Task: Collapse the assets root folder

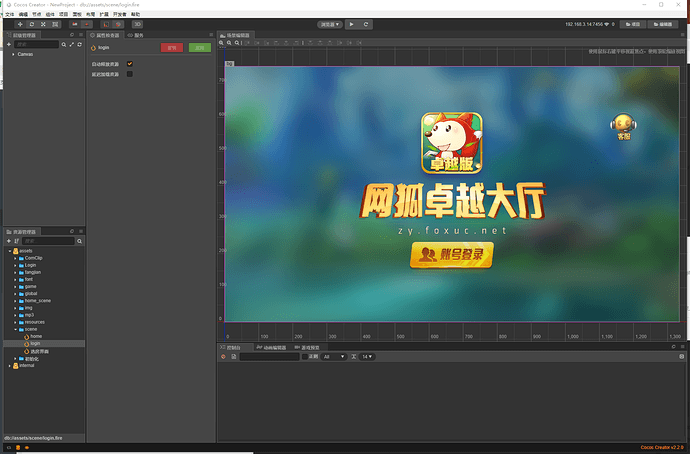Action: (x=10, y=251)
